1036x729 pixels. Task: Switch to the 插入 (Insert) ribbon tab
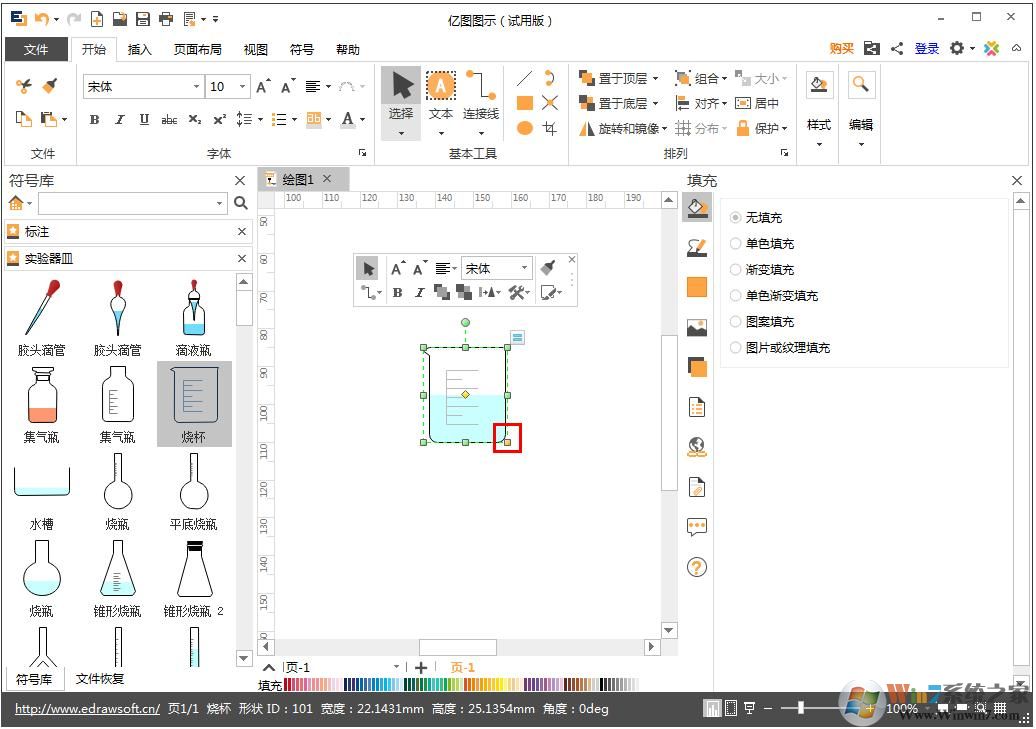(x=140, y=49)
